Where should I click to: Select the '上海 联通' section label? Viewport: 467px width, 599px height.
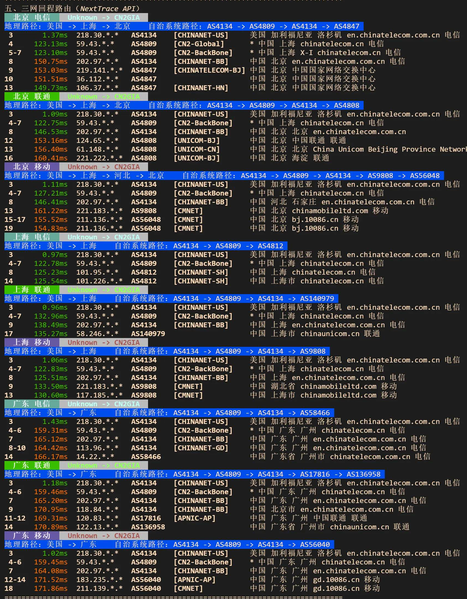click(32, 290)
